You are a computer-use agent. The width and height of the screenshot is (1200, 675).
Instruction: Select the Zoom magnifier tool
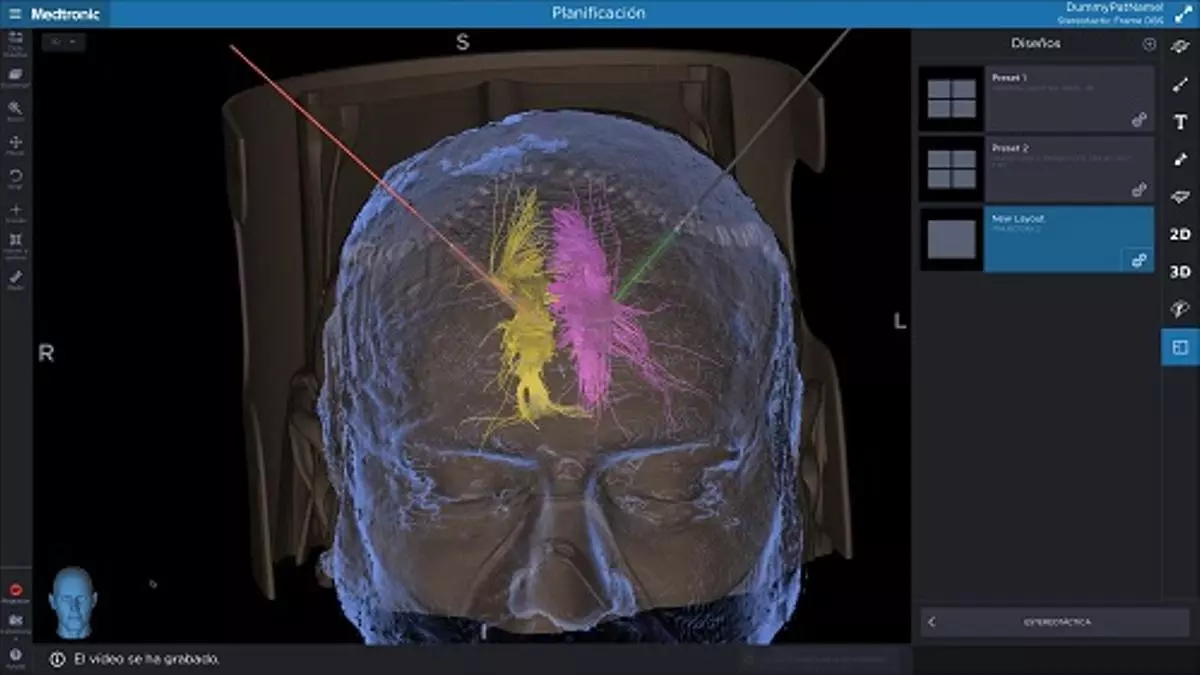15,108
